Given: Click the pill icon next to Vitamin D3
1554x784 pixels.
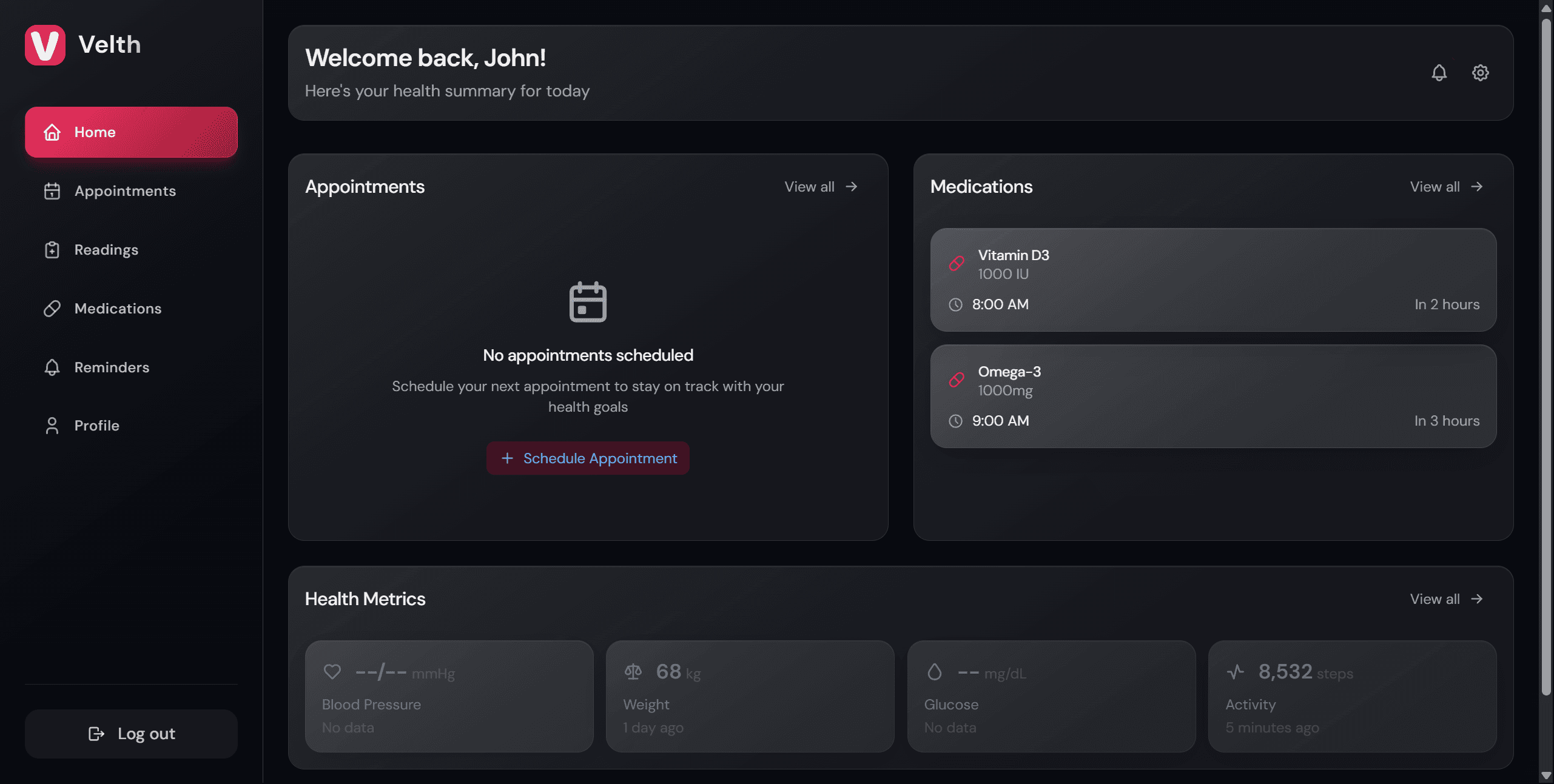Looking at the screenshot, I should point(957,264).
